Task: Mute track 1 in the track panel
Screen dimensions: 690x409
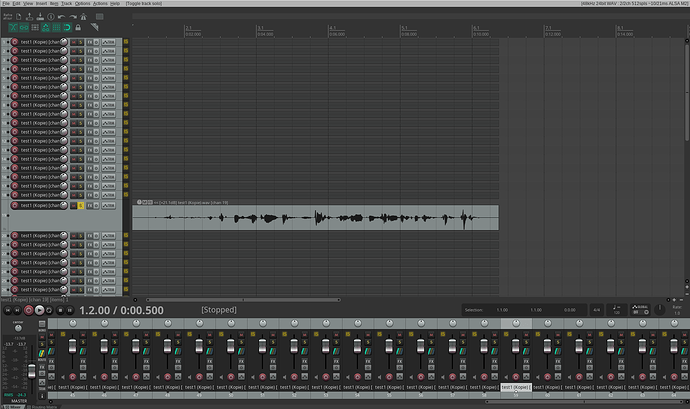Action: (x=73, y=42)
